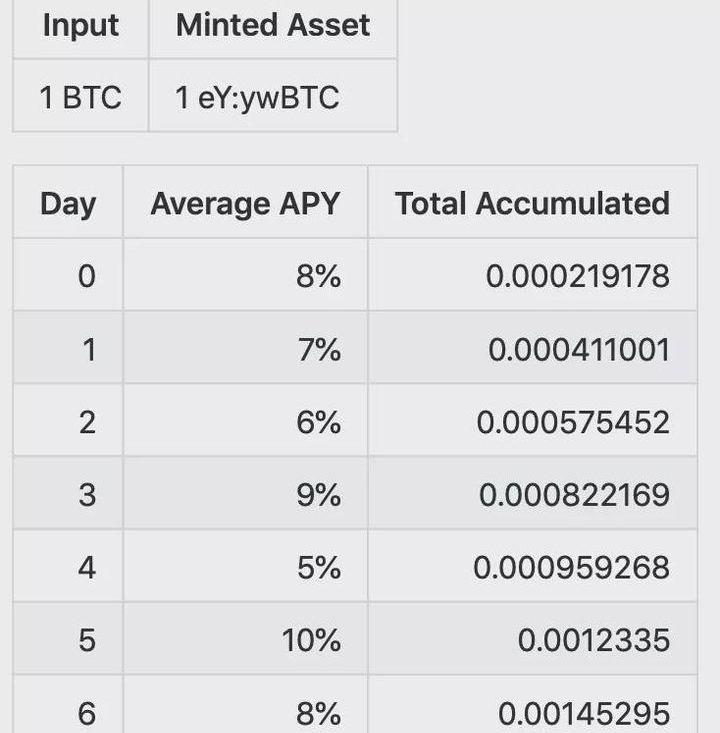This screenshot has width=720, height=733.
Task: Click the 9% average APY cell
Action: (x=318, y=495)
